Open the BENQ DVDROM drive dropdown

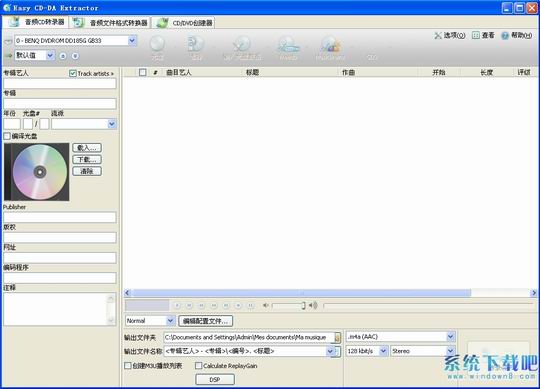tap(132, 41)
